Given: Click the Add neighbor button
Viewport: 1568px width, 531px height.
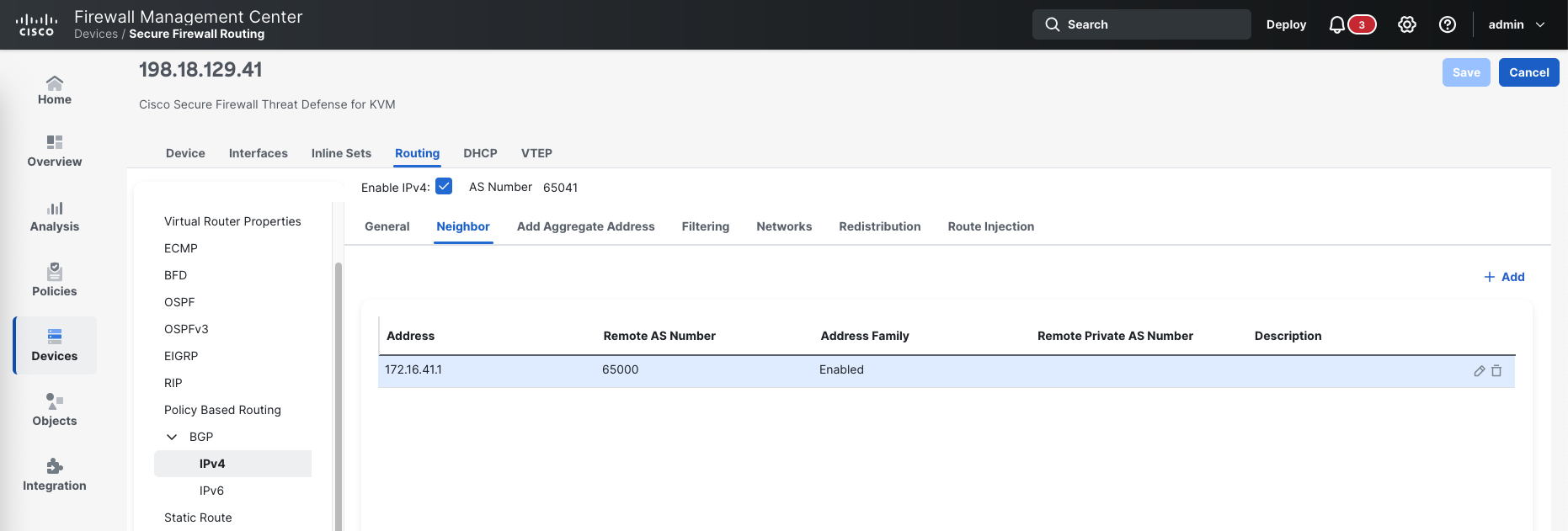Looking at the screenshot, I should tap(1504, 277).
